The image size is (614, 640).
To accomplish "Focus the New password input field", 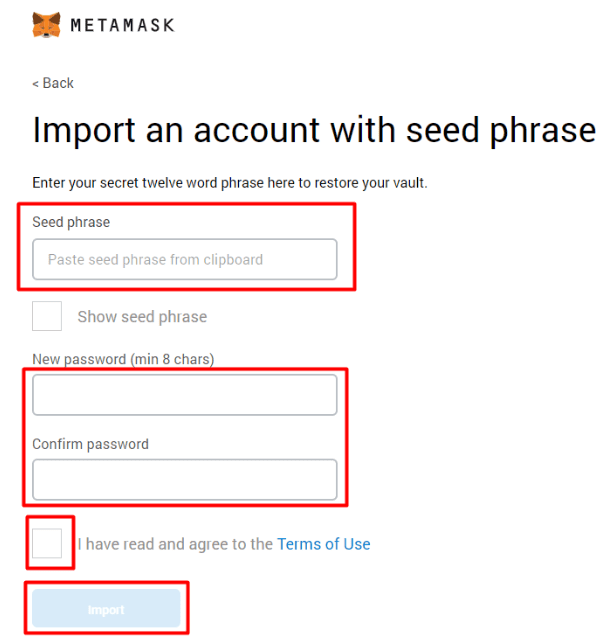I will pyautogui.click(x=185, y=395).
